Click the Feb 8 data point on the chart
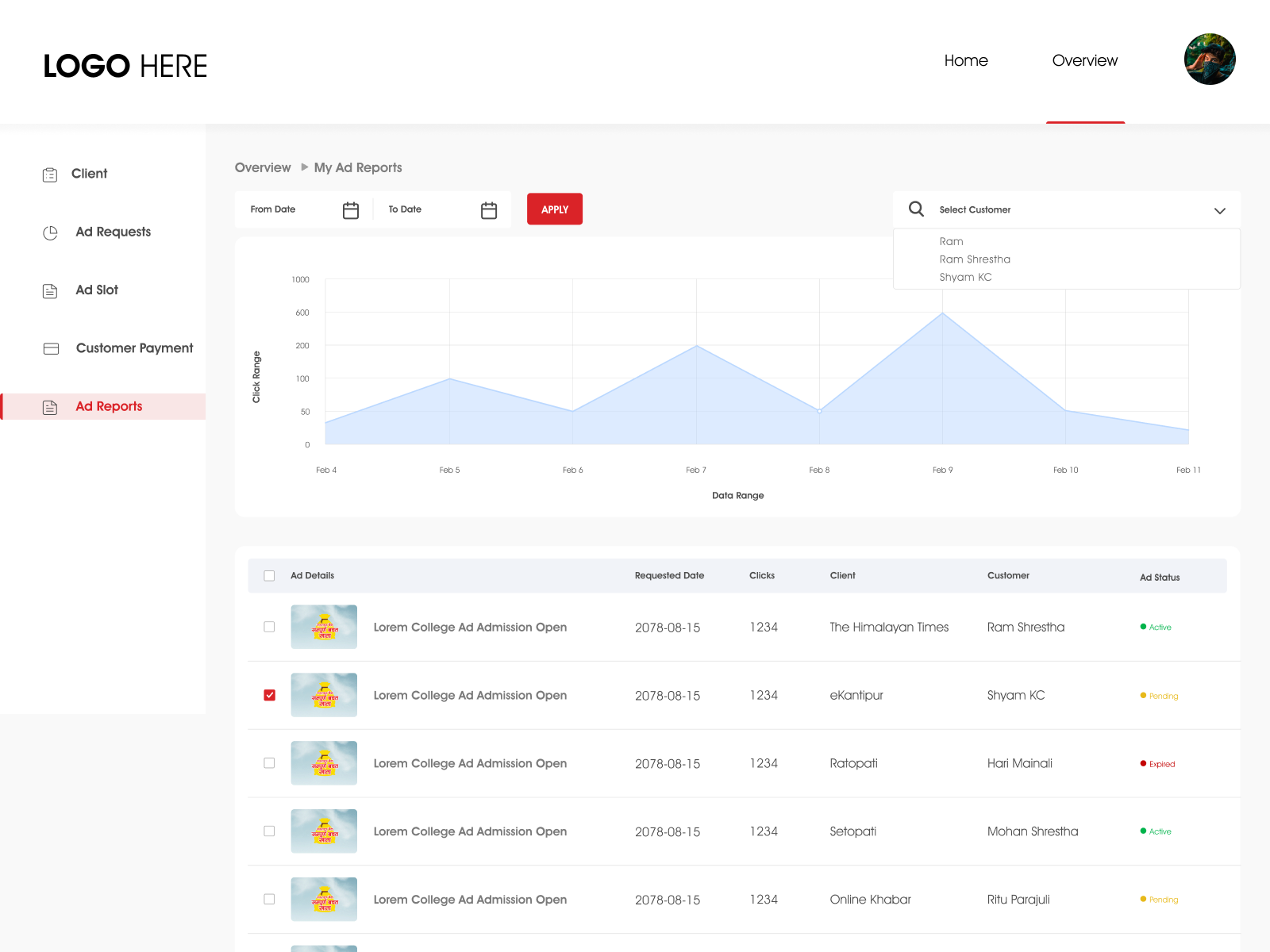Screen dimensions: 1270x952 819,411
